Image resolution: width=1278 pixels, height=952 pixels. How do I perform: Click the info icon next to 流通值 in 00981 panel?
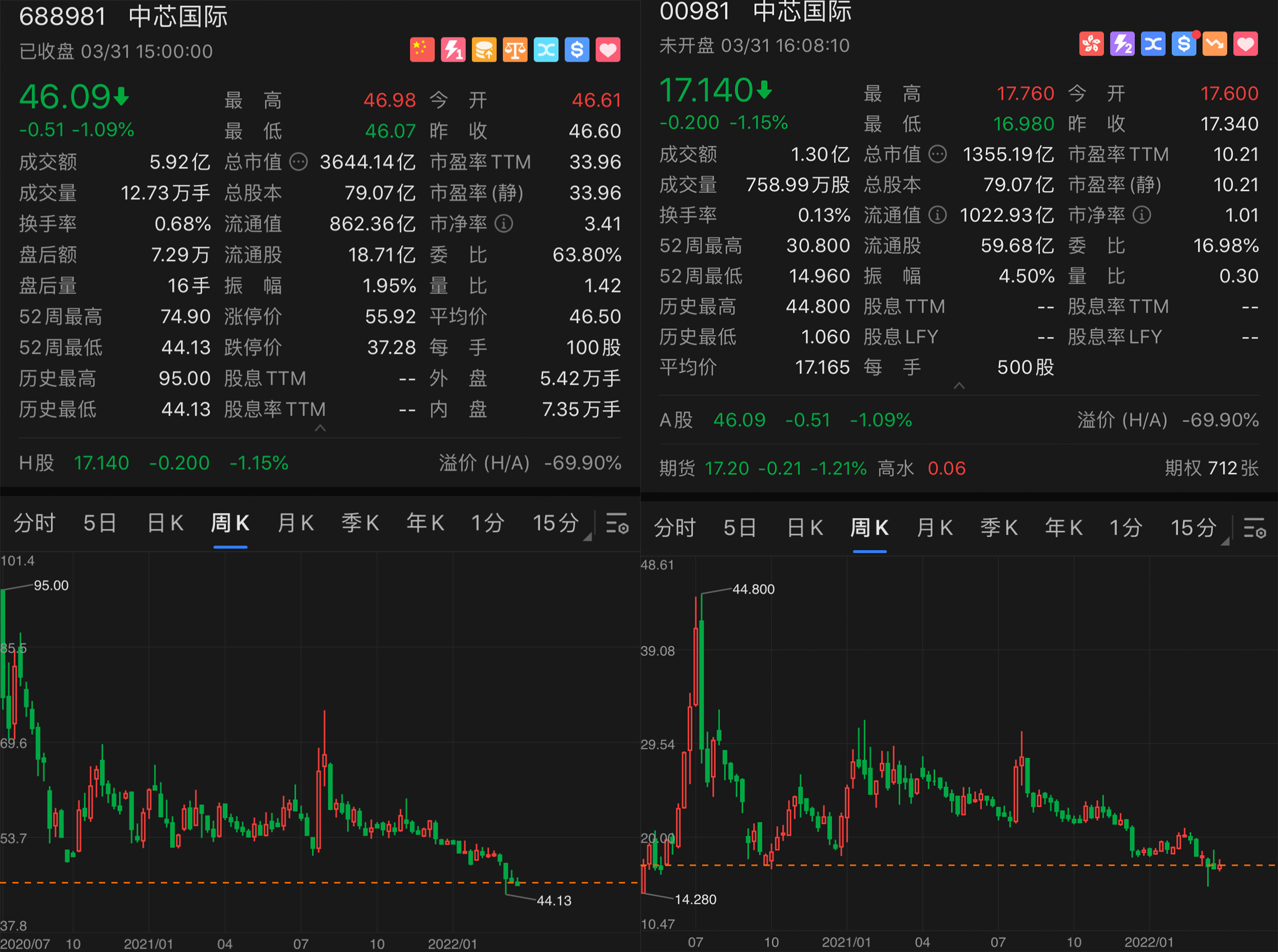[938, 215]
